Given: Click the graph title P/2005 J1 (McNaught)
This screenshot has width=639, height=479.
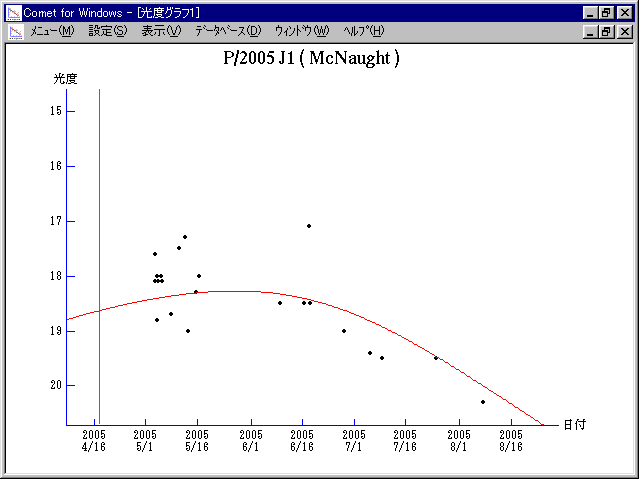Looking at the screenshot, I should [x=311, y=58].
